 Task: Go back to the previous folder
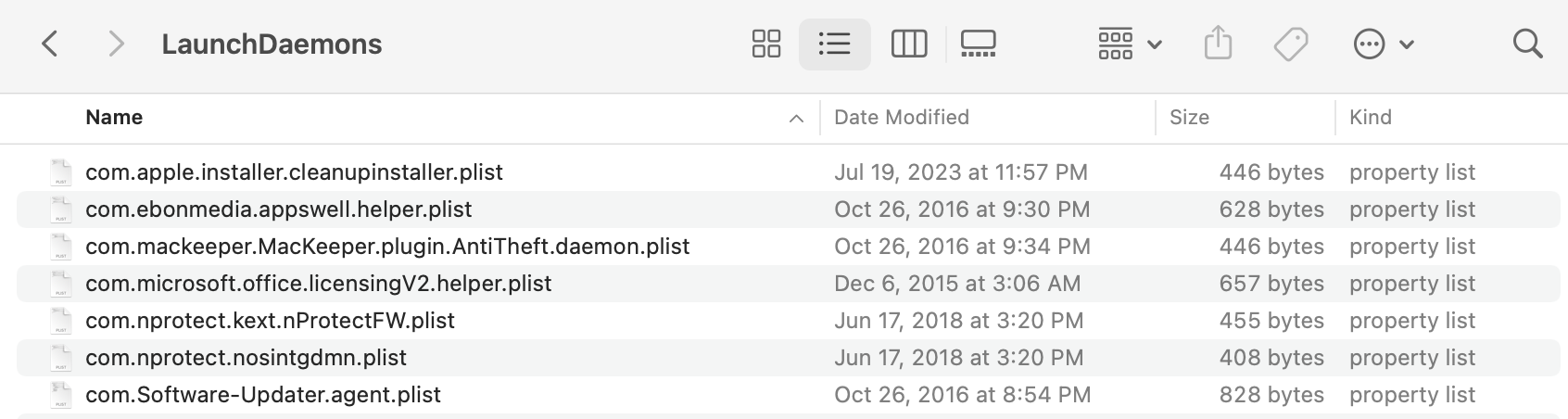[x=51, y=44]
